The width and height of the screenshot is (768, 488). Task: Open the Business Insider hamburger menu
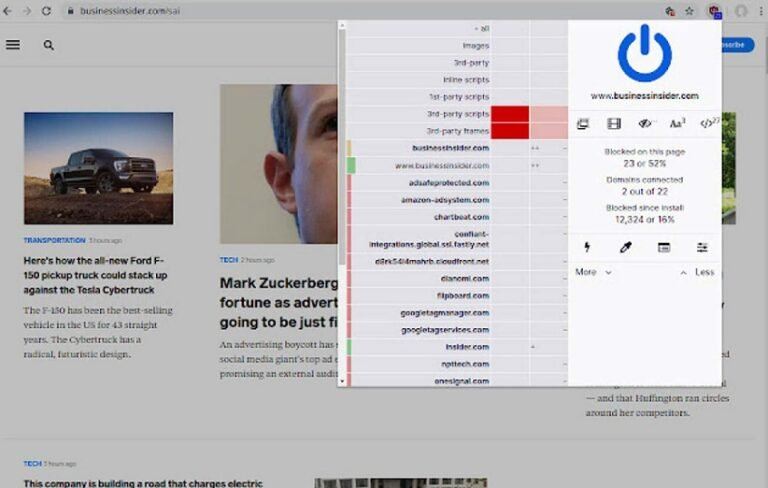click(x=13, y=45)
